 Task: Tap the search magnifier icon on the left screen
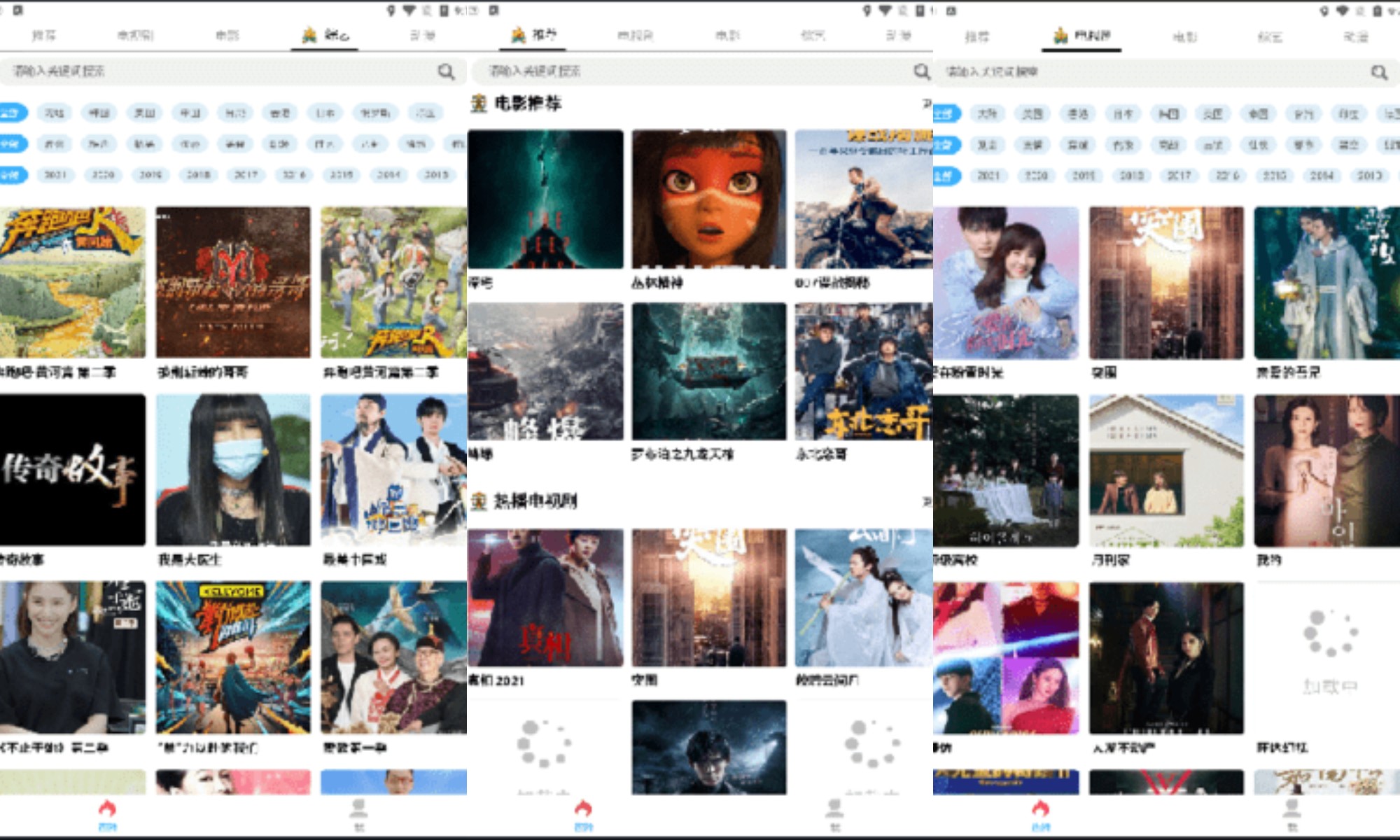tap(446, 71)
